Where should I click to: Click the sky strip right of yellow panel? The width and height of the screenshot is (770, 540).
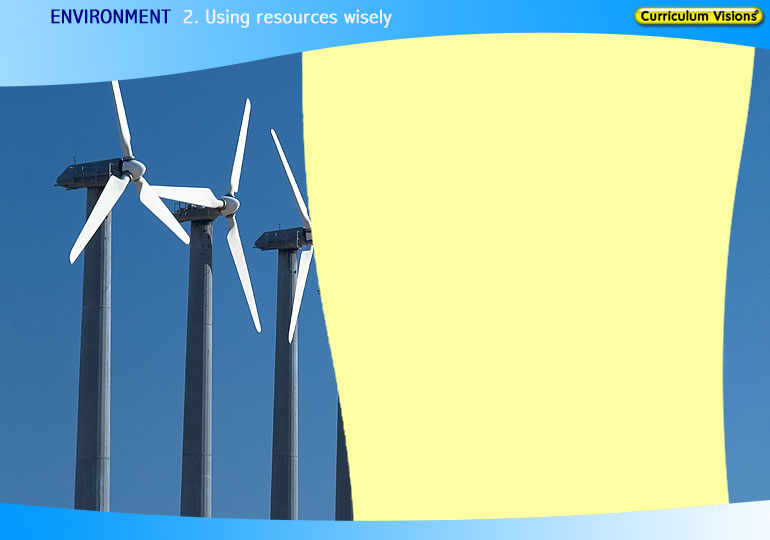750,300
